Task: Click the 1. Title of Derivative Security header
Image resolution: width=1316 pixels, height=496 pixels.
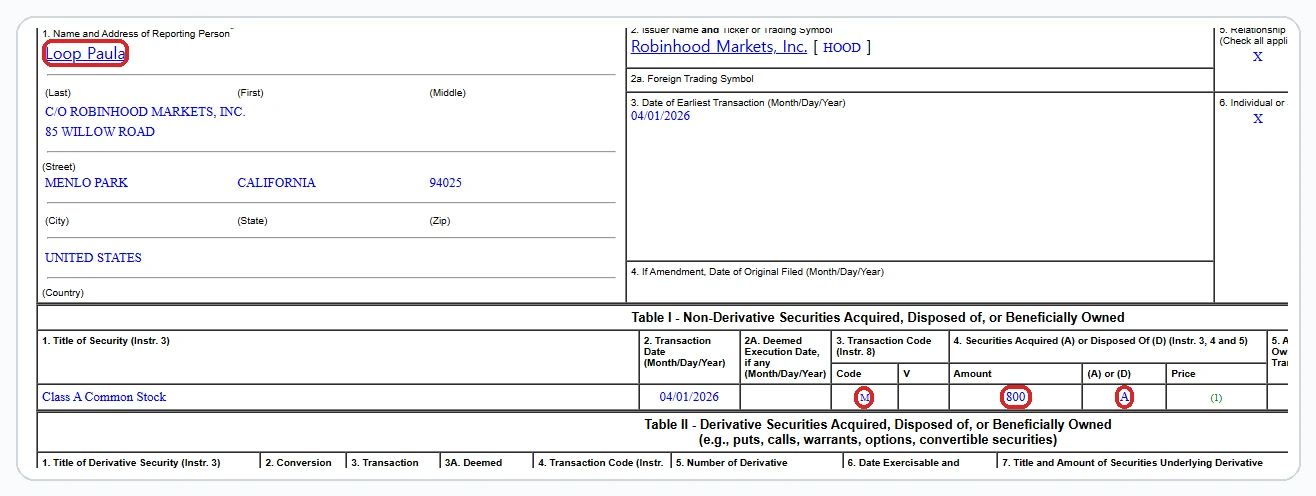Action: [x=131, y=463]
